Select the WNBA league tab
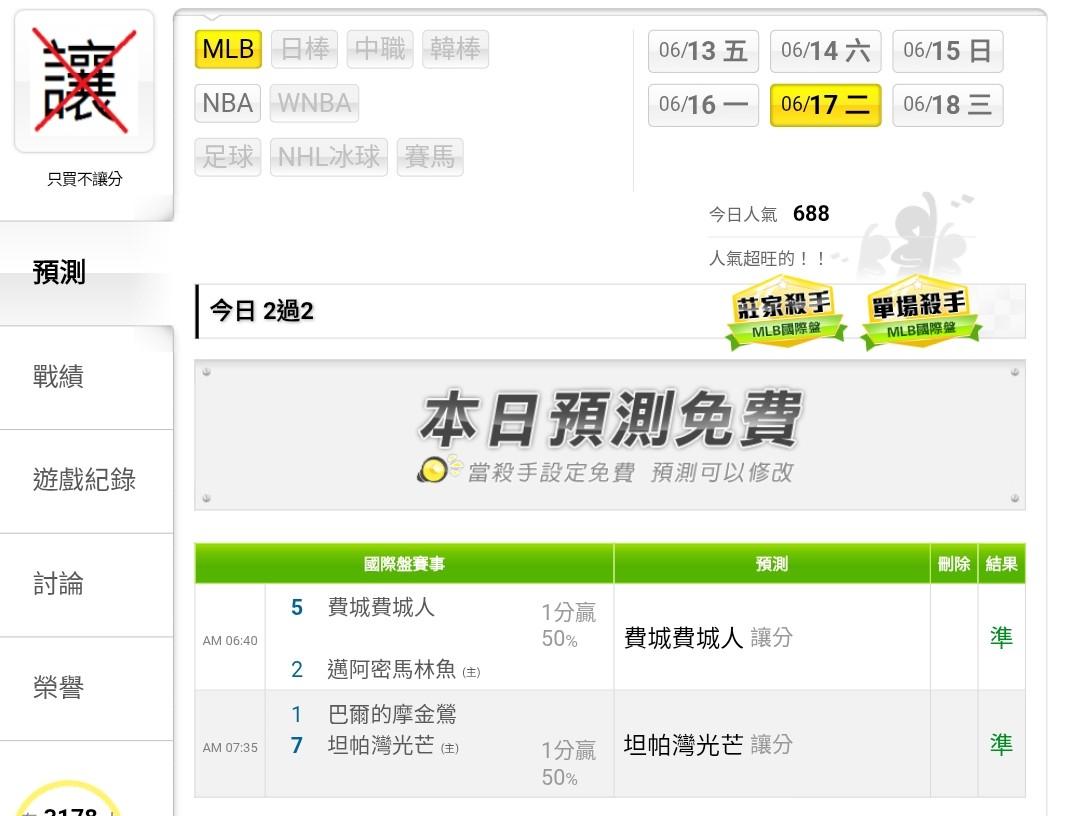This screenshot has height=816, width=1080. tap(314, 103)
